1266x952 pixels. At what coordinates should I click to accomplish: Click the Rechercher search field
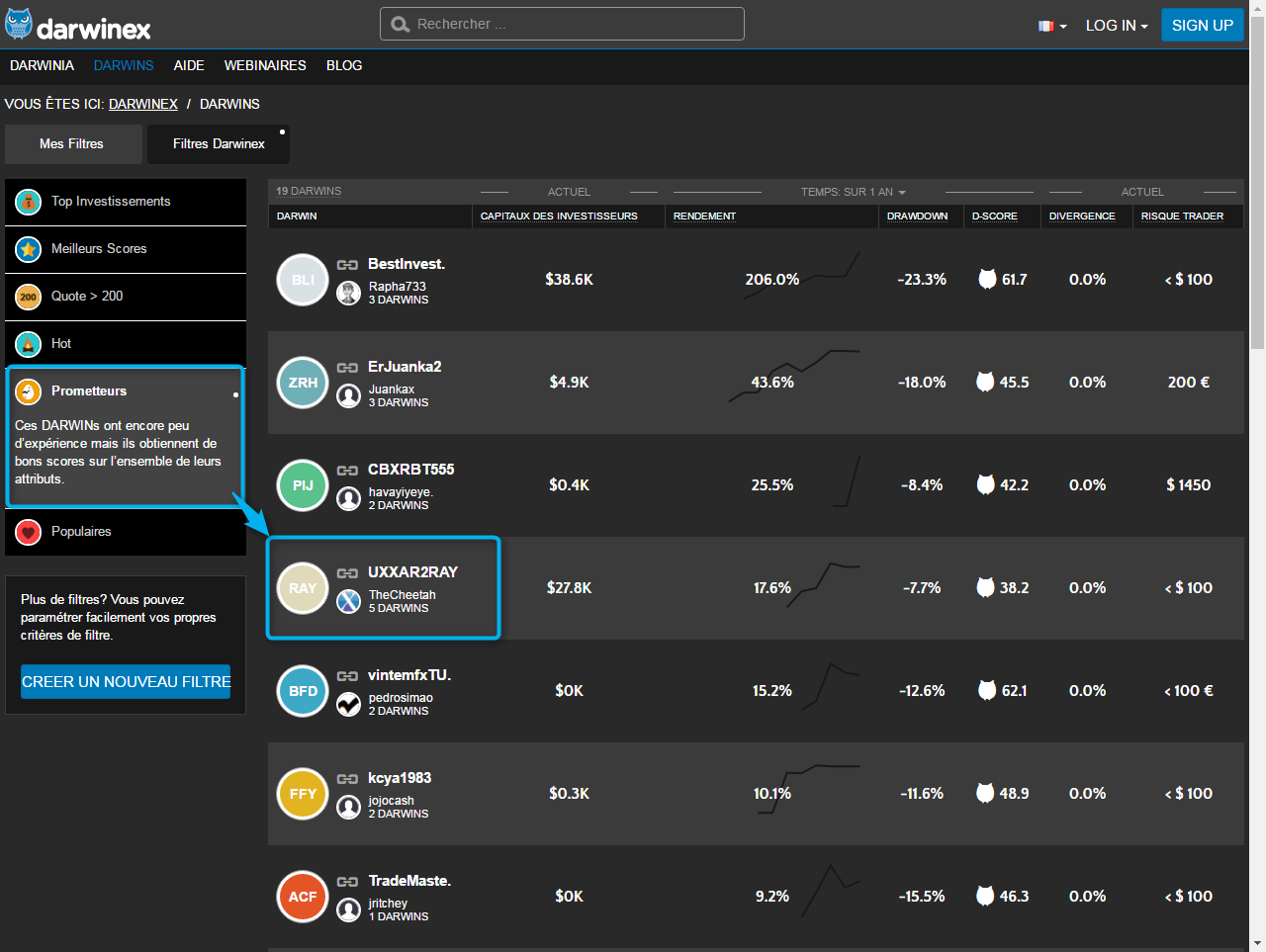pyautogui.click(x=562, y=24)
